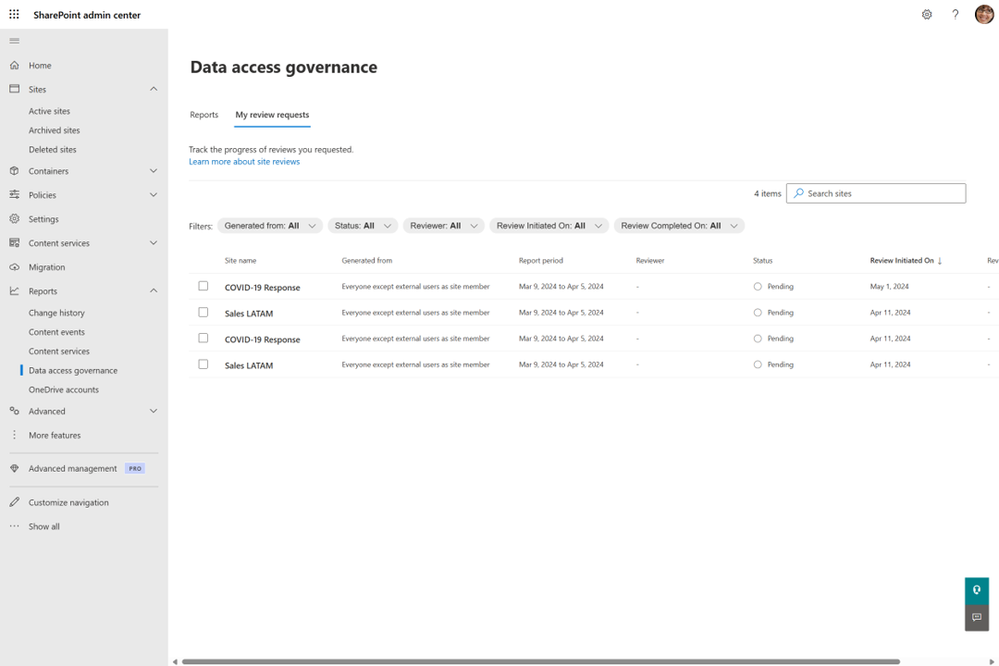The height and width of the screenshot is (666, 999).
Task: Click the Policies sliders icon
Action: 14,194
